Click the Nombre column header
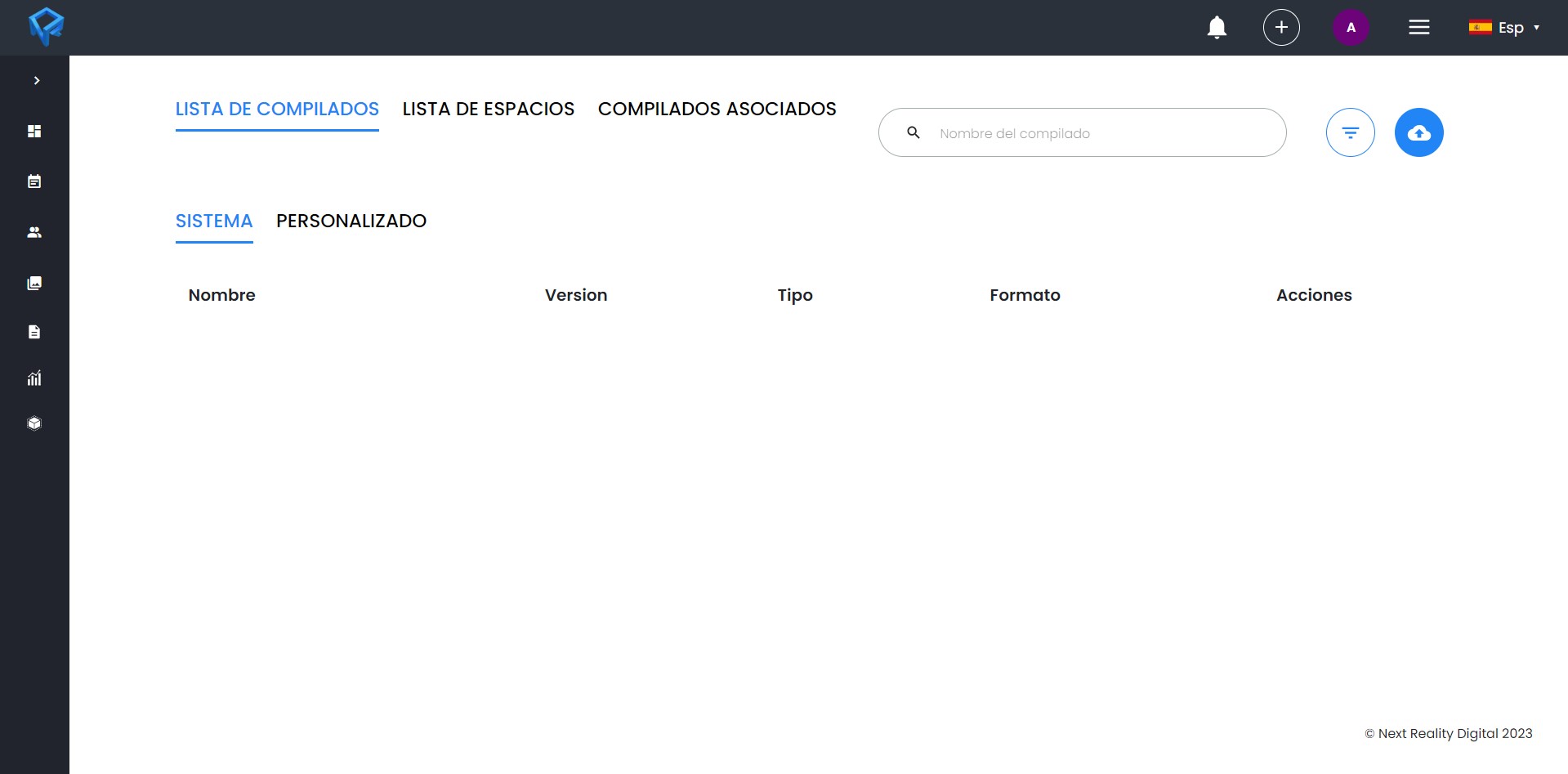 point(221,295)
